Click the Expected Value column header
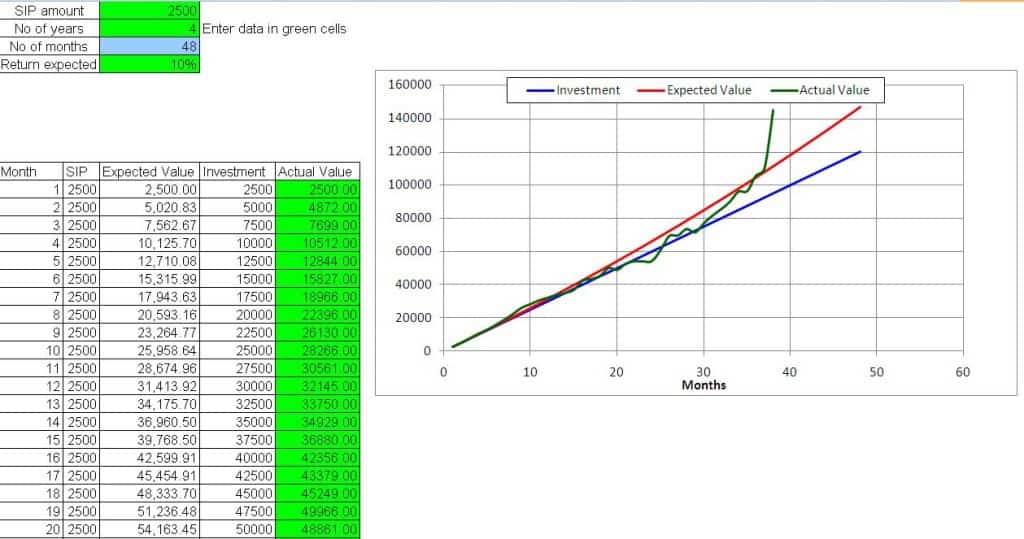The height and width of the screenshot is (539, 1024). (x=149, y=172)
